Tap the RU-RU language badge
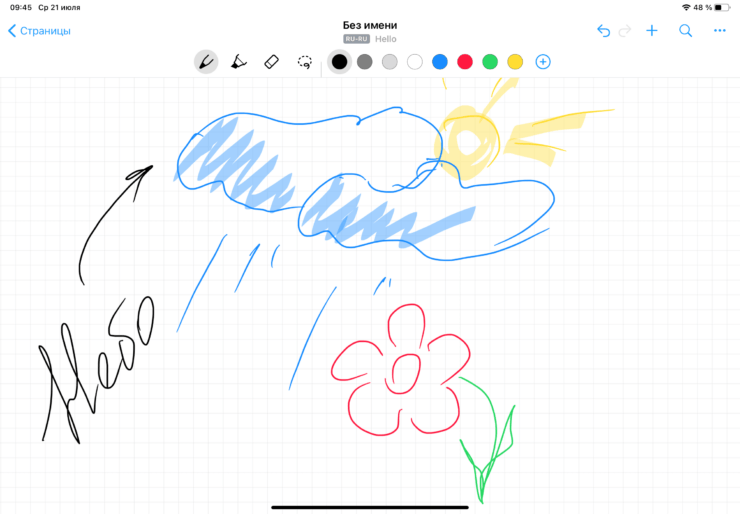This screenshot has width=740, height=514. [x=357, y=39]
